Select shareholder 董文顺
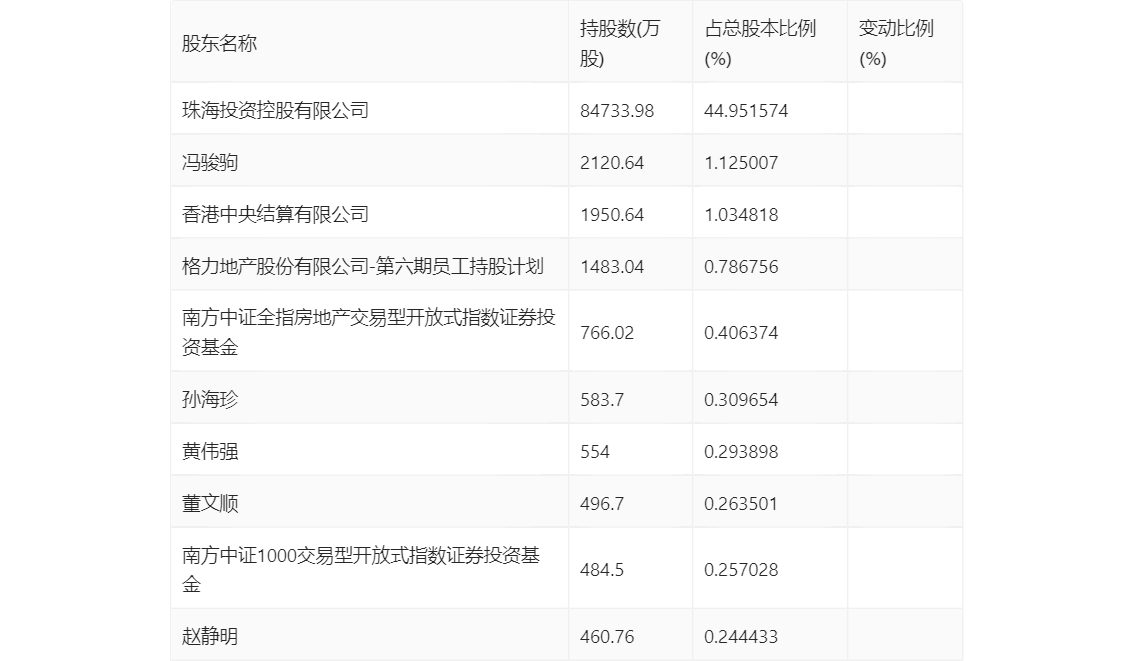Screen dimensions: 1134x661 coord(210,503)
